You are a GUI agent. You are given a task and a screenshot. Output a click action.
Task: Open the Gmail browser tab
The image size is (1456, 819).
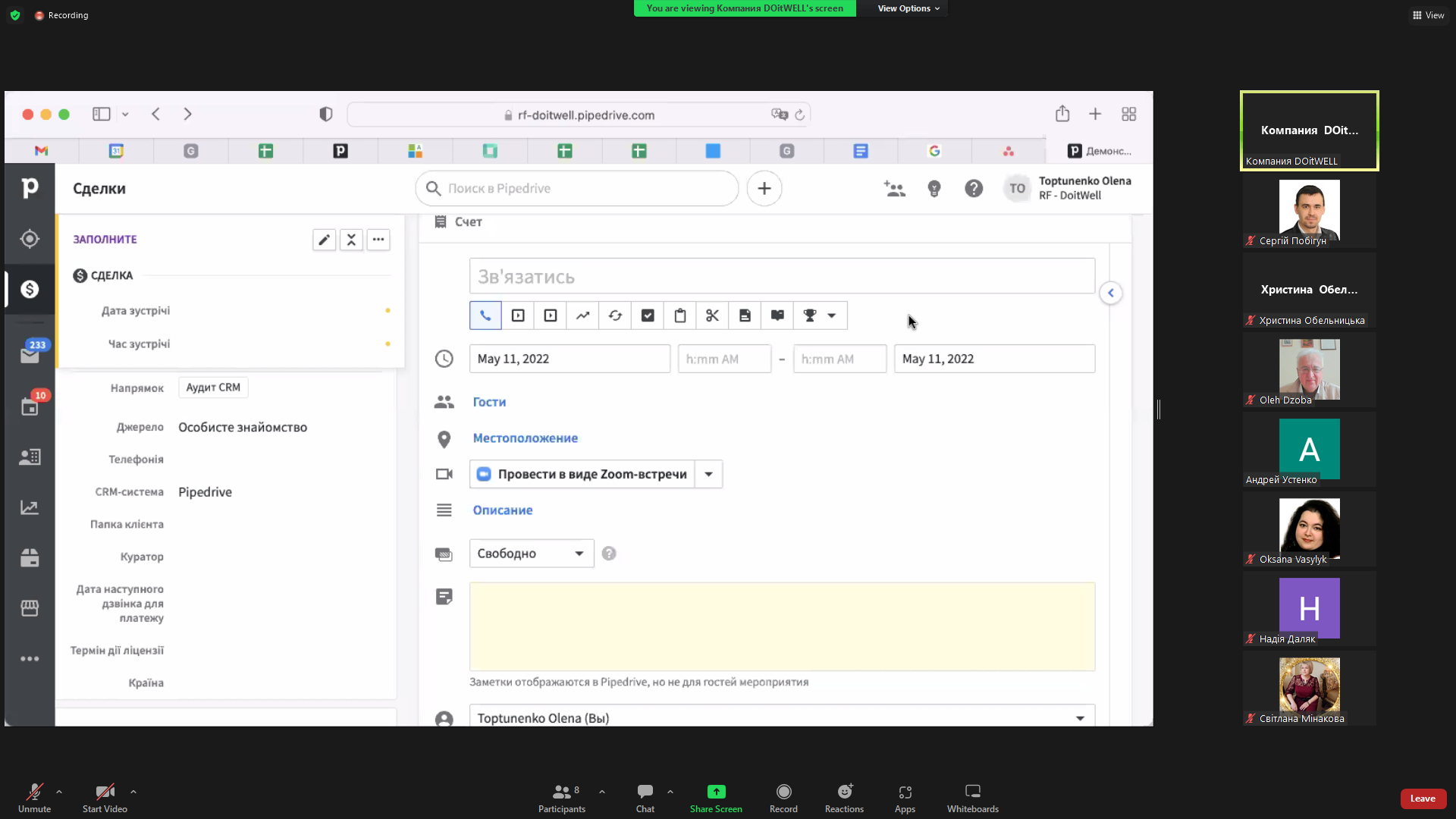[x=42, y=151]
